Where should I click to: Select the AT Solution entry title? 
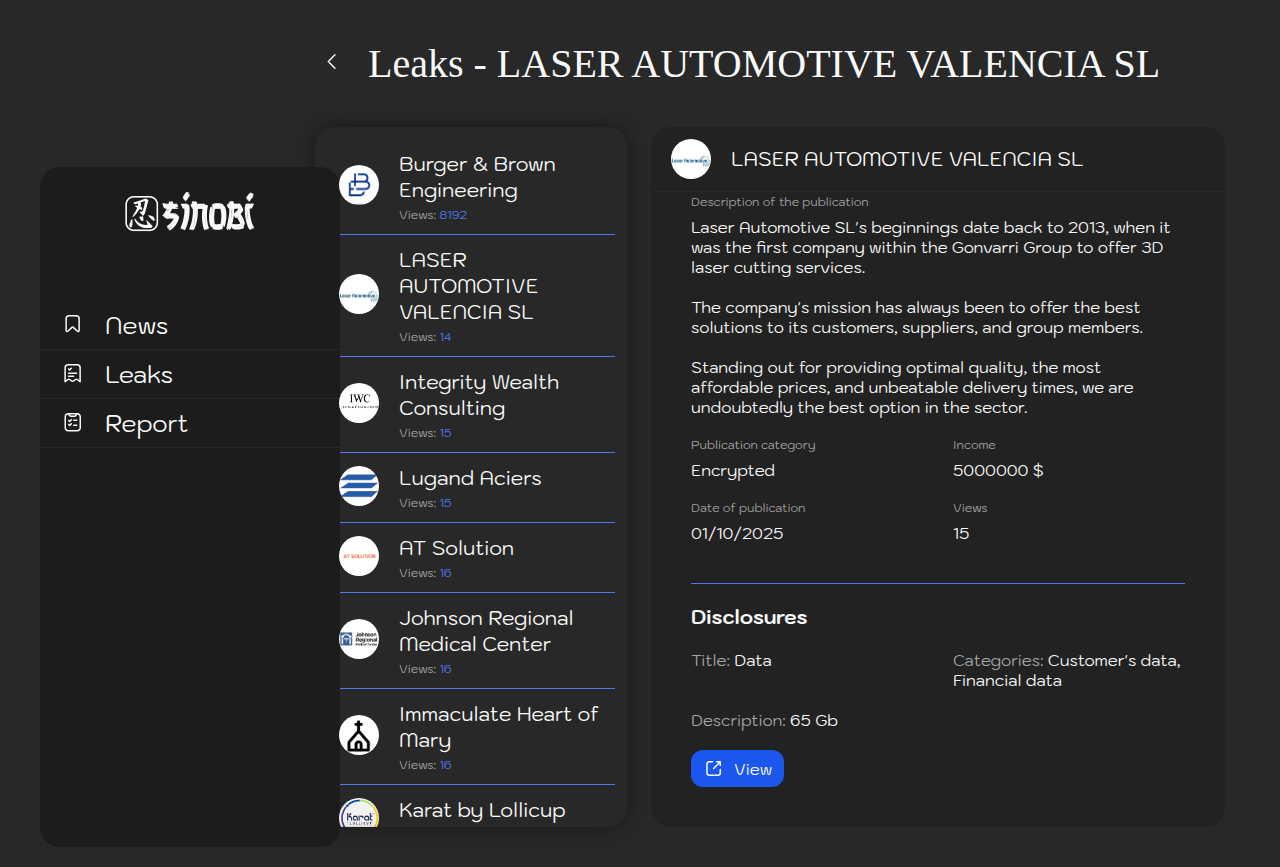456,548
